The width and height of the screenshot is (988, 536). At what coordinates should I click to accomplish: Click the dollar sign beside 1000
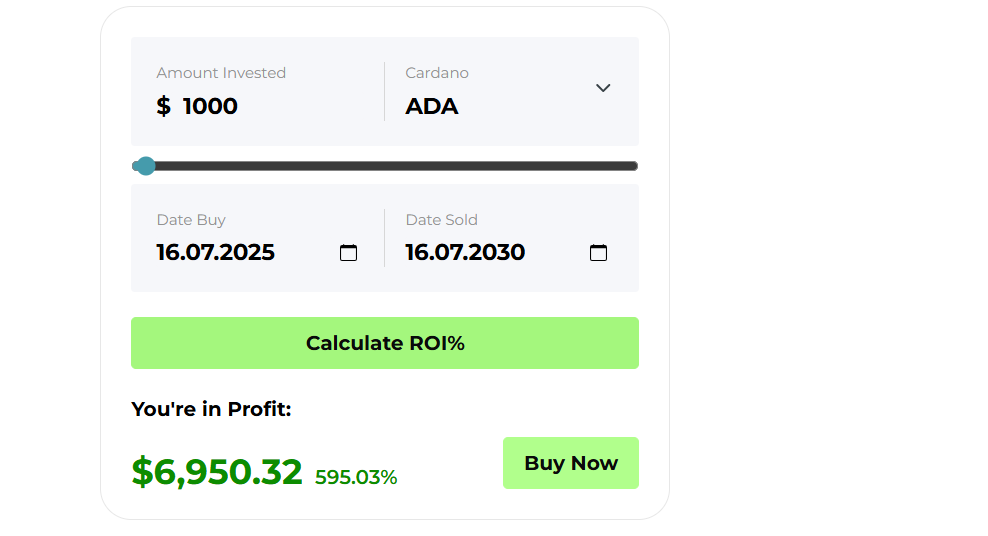tap(163, 106)
